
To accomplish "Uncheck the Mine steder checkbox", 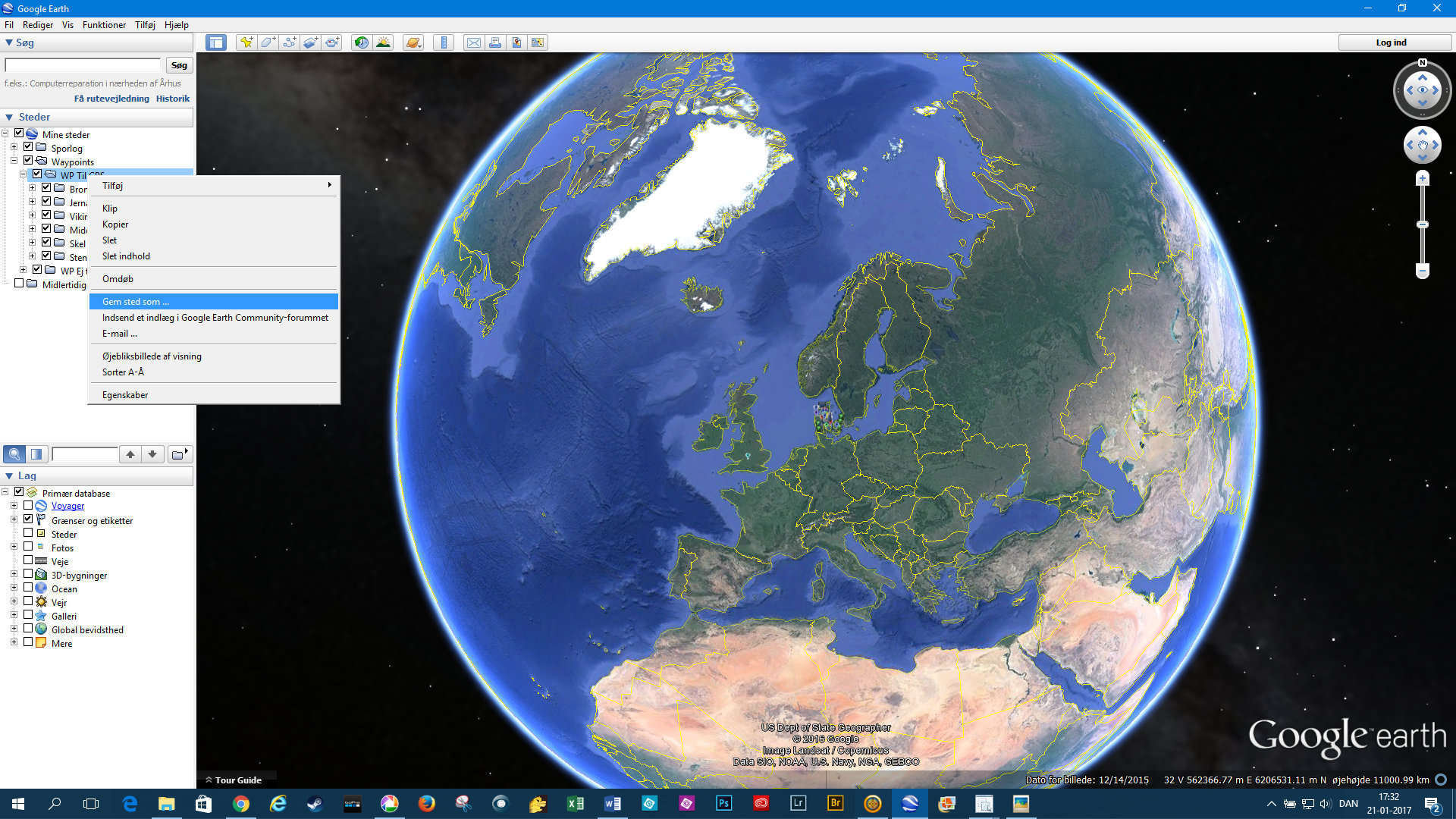I will coord(19,133).
